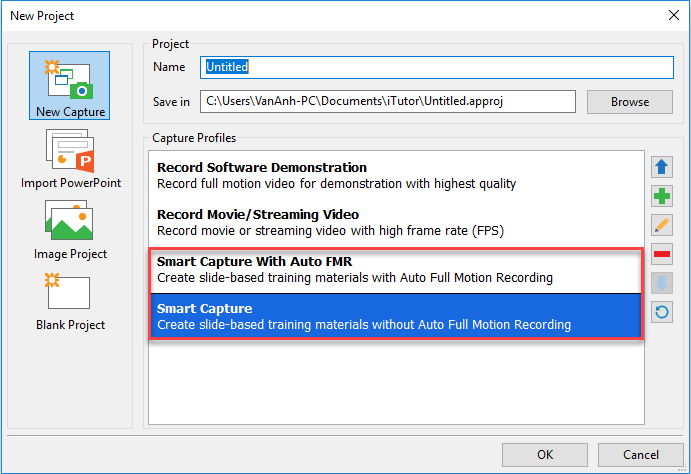Cancel the New Project dialog
Viewport: 691px width, 474px height.
[640, 455]
